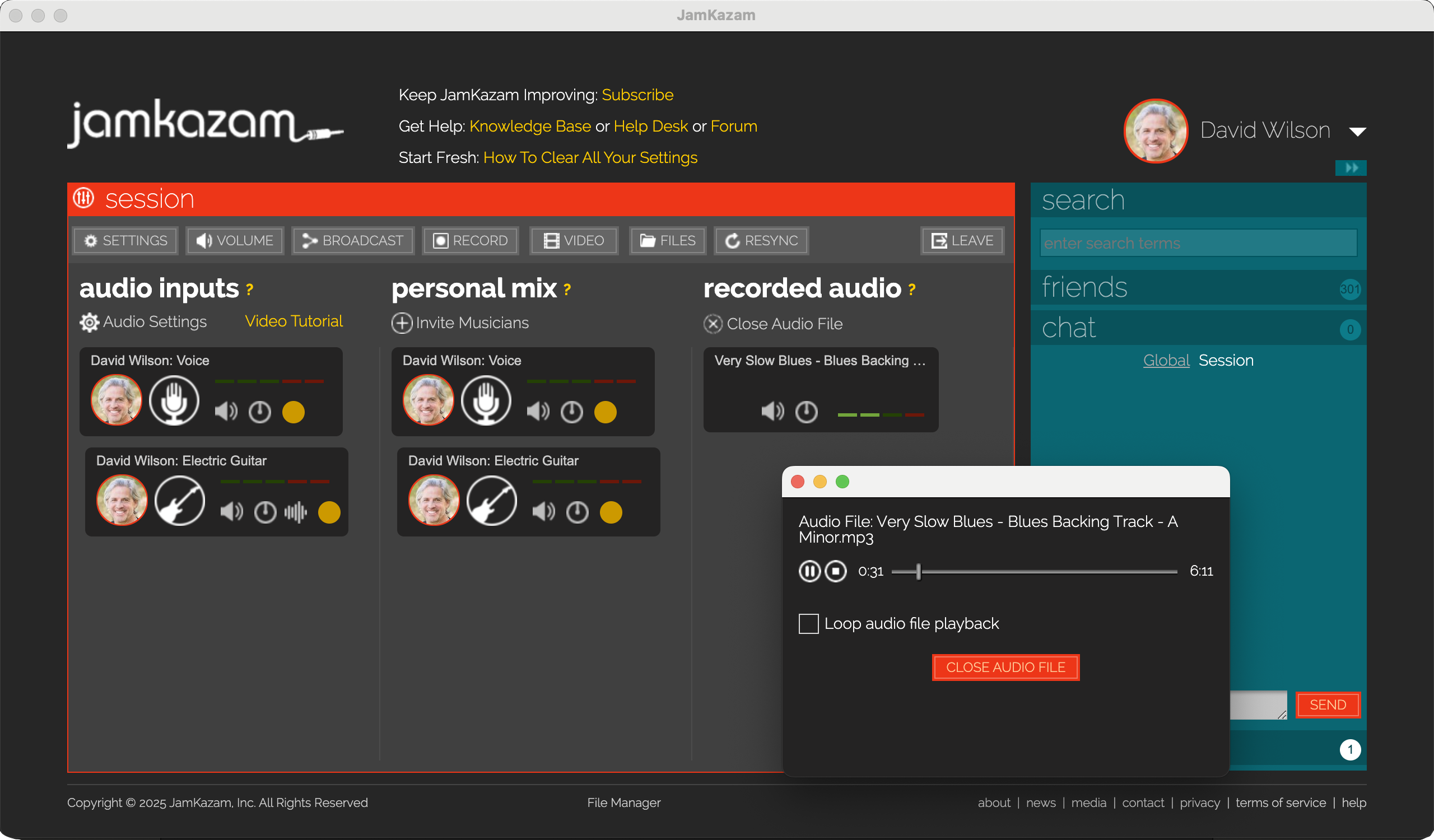Mute Electric Guitar in audio inputs
Screen dimensions: 1434x840
click(231, 512)
